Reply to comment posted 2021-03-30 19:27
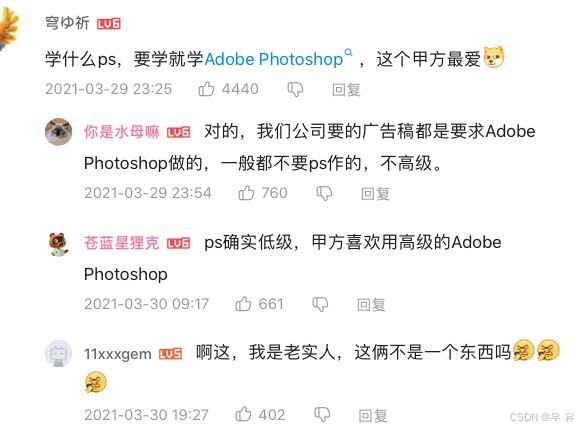Viewport: 578px width, 428px height. pyautogui.click(x=373, y=415)
